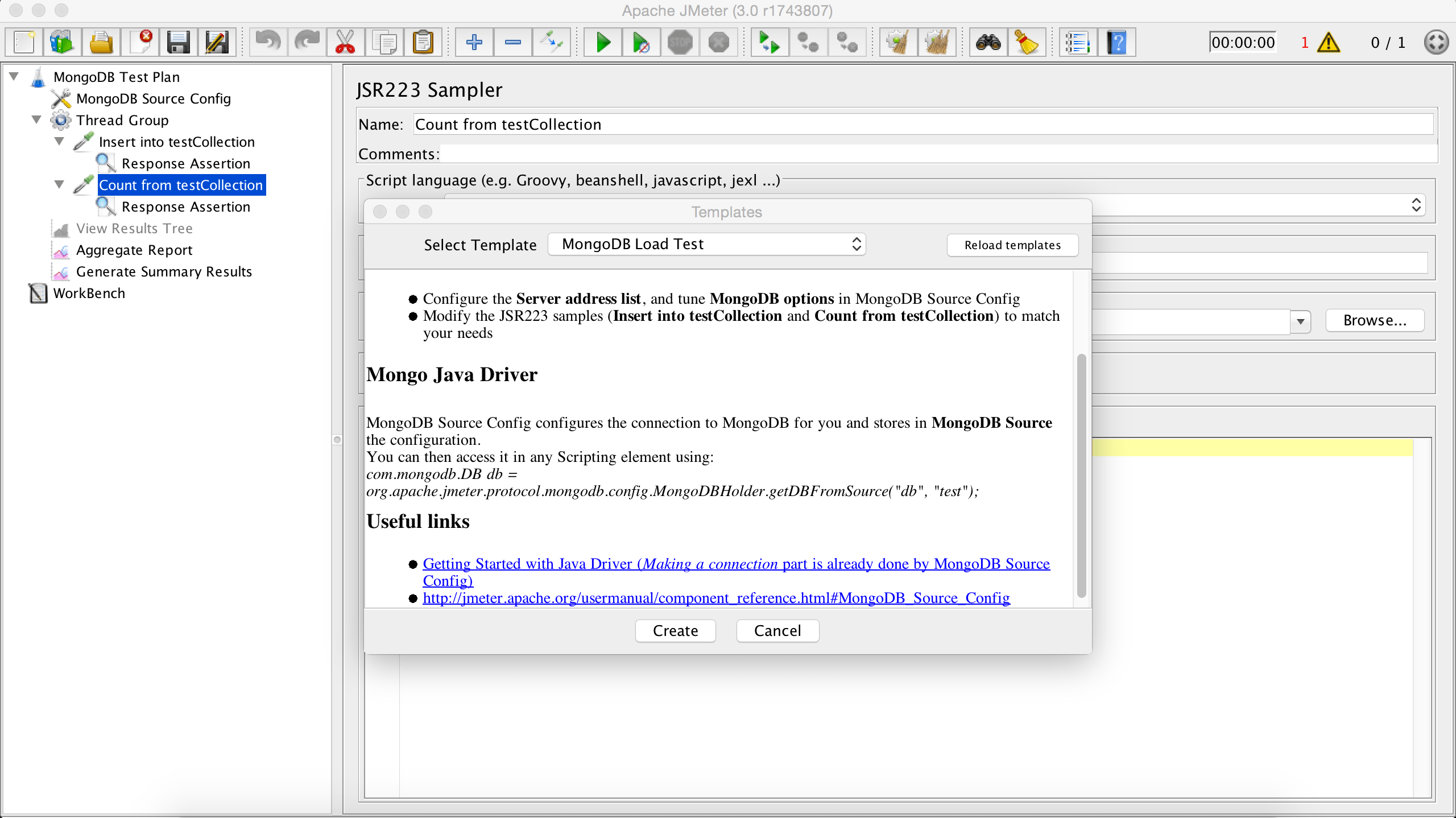Click the Reset Search brush icon
1456x818 pixels.
(1027, 43)
